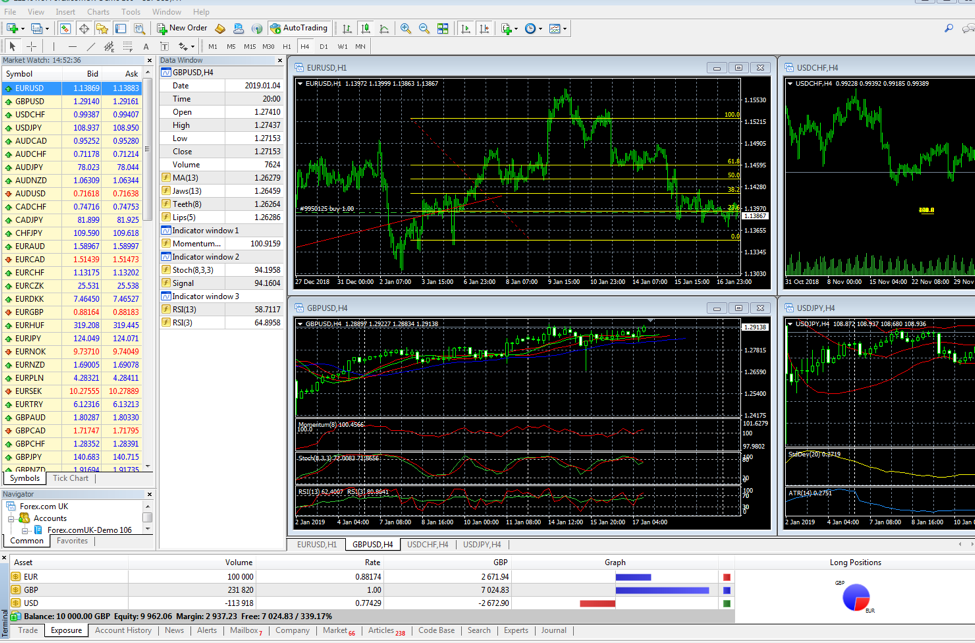Click the Long Positions pie chart

856,598
